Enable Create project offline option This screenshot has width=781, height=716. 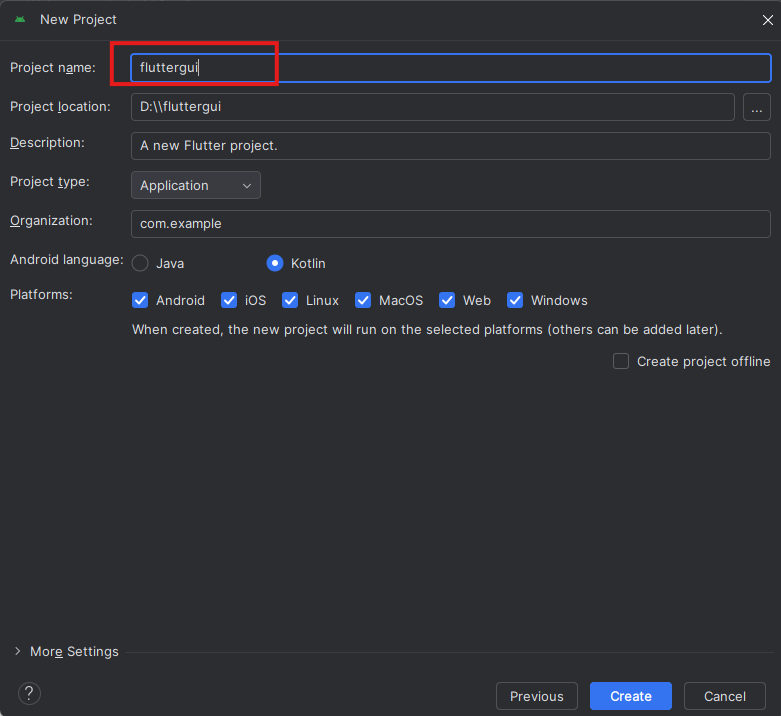click(621, 361)
